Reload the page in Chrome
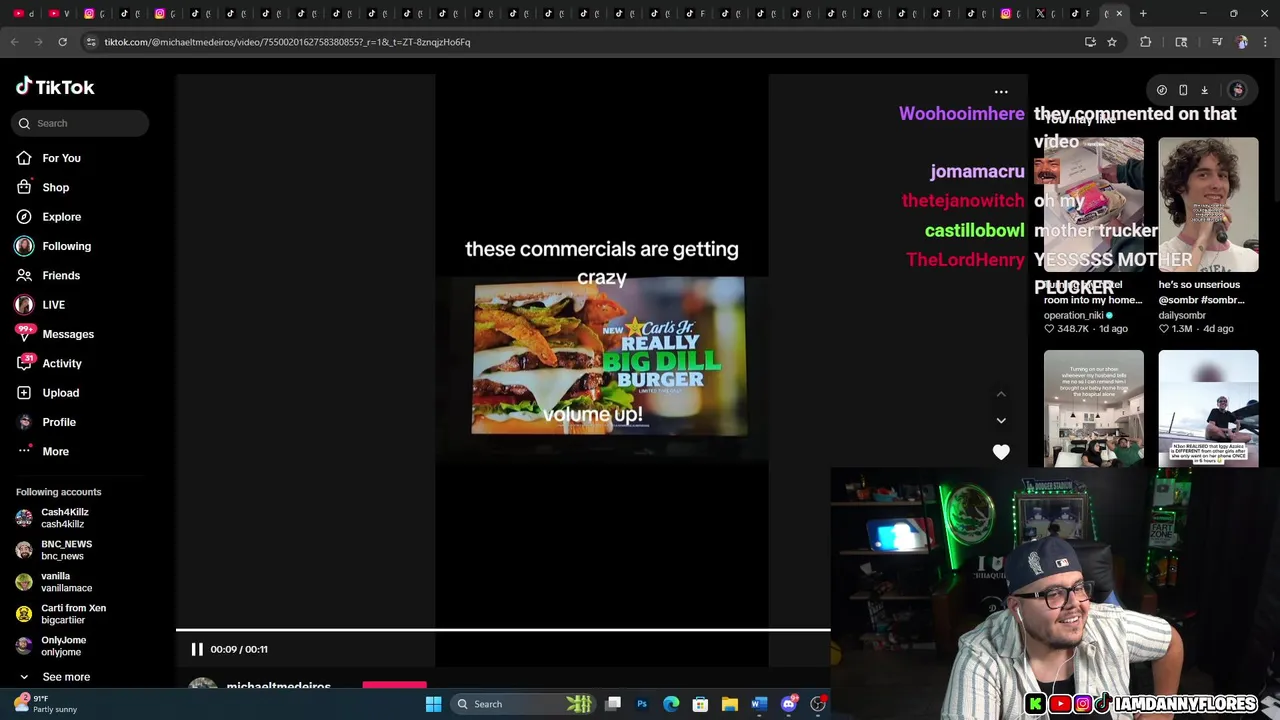Viewport: 1280px width, 720px height. (x=62, y=42)
